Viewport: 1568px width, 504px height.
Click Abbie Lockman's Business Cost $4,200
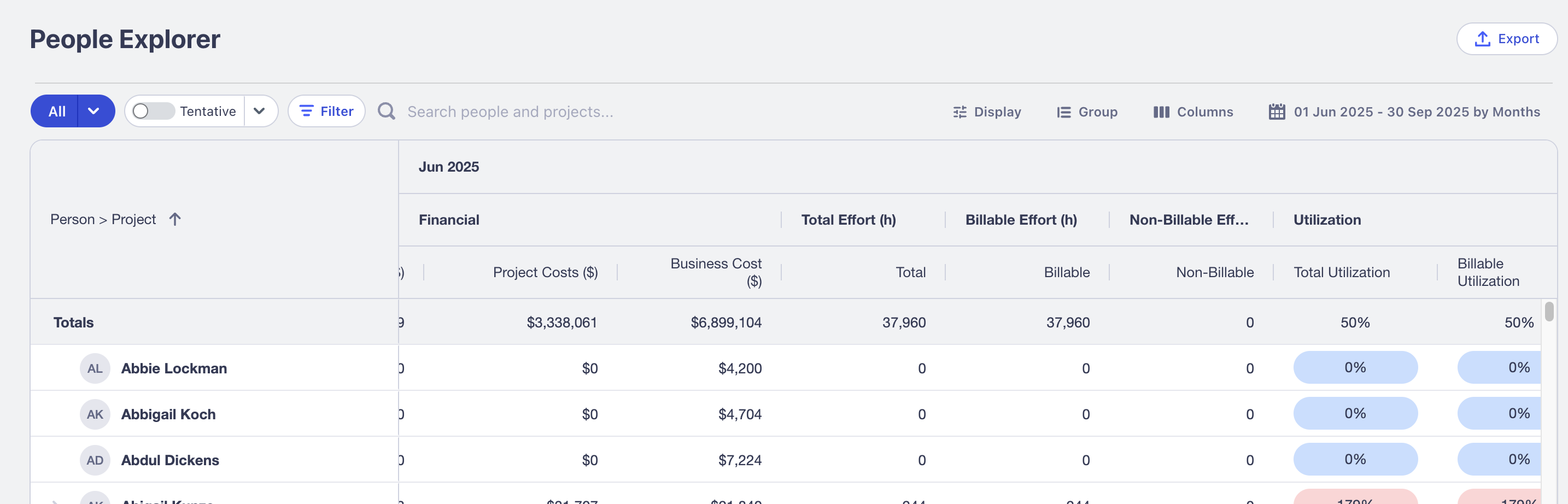(x=740, y=368)
